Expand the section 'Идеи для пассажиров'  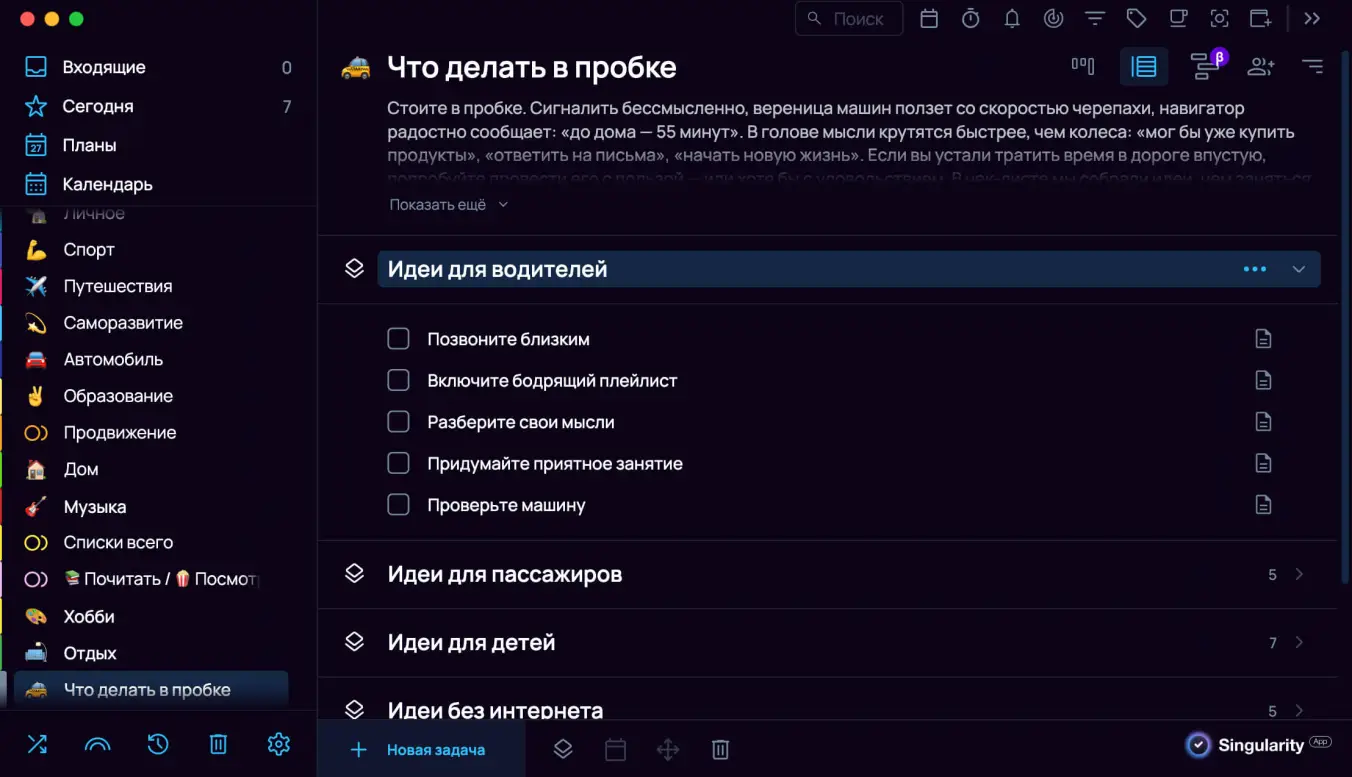click(1299, 574)
